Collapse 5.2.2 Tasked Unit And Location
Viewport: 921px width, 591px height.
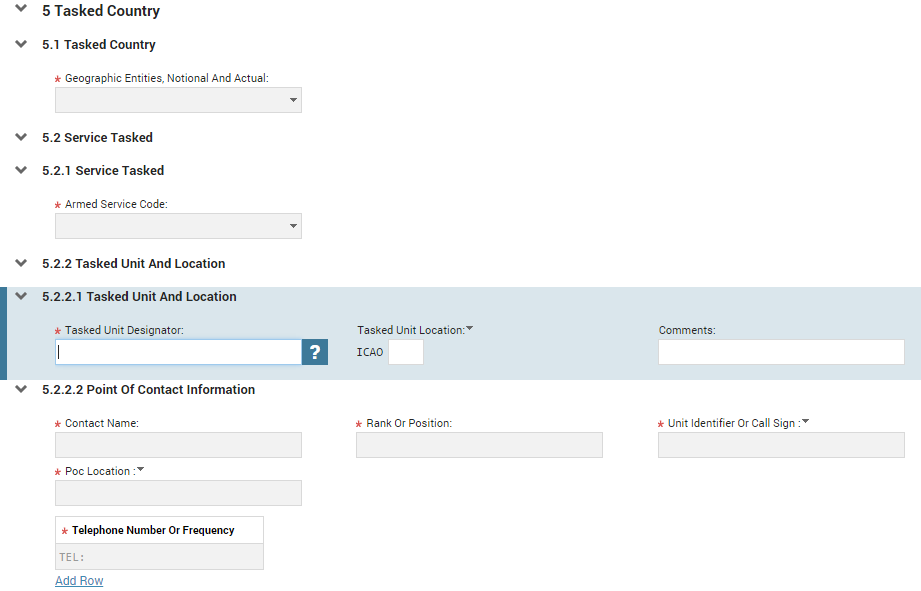click(21, 263)
